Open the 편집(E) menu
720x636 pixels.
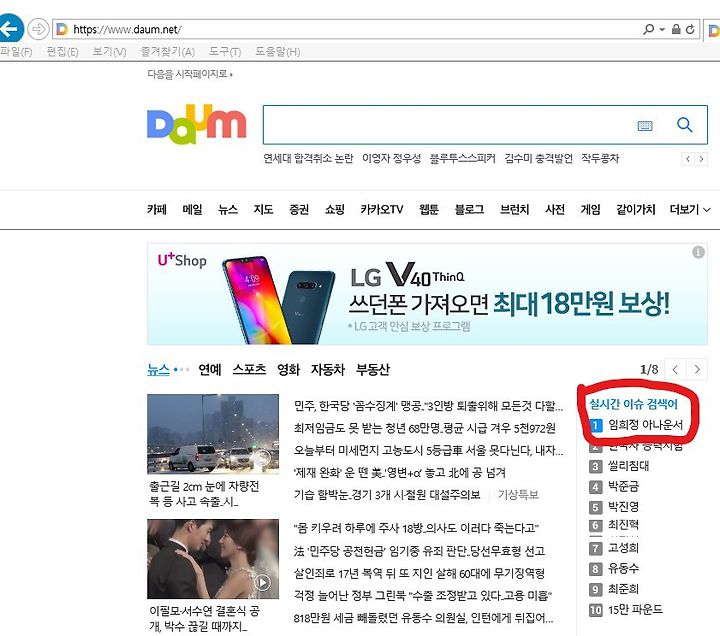[x=62, y=51]
